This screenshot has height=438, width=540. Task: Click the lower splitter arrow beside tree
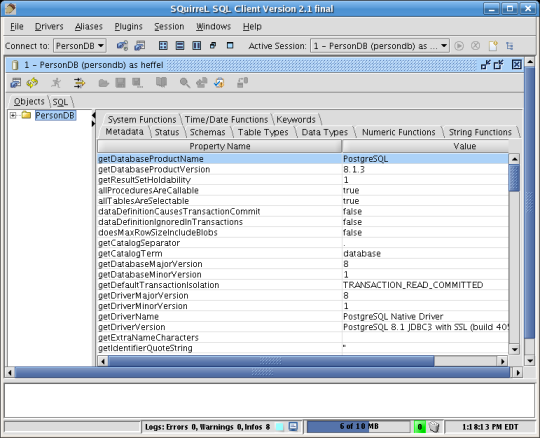point(93,123)
